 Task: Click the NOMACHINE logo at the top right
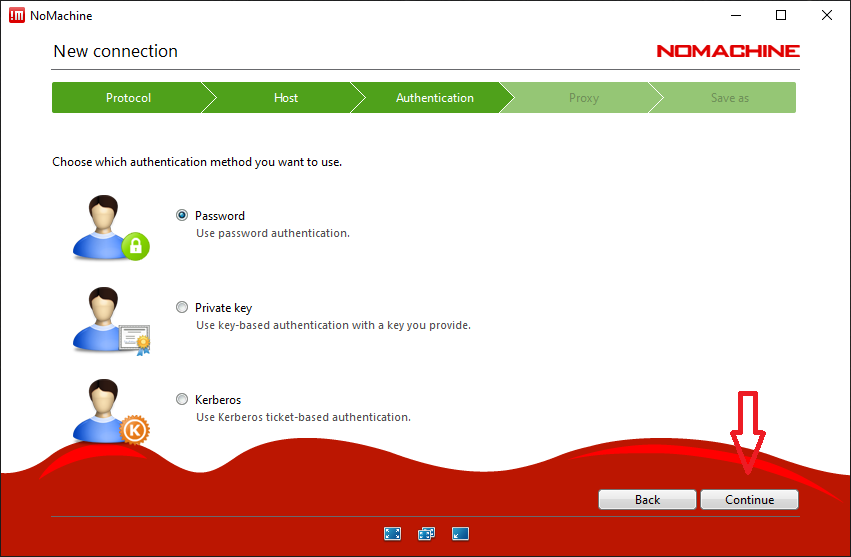(728, 51)
